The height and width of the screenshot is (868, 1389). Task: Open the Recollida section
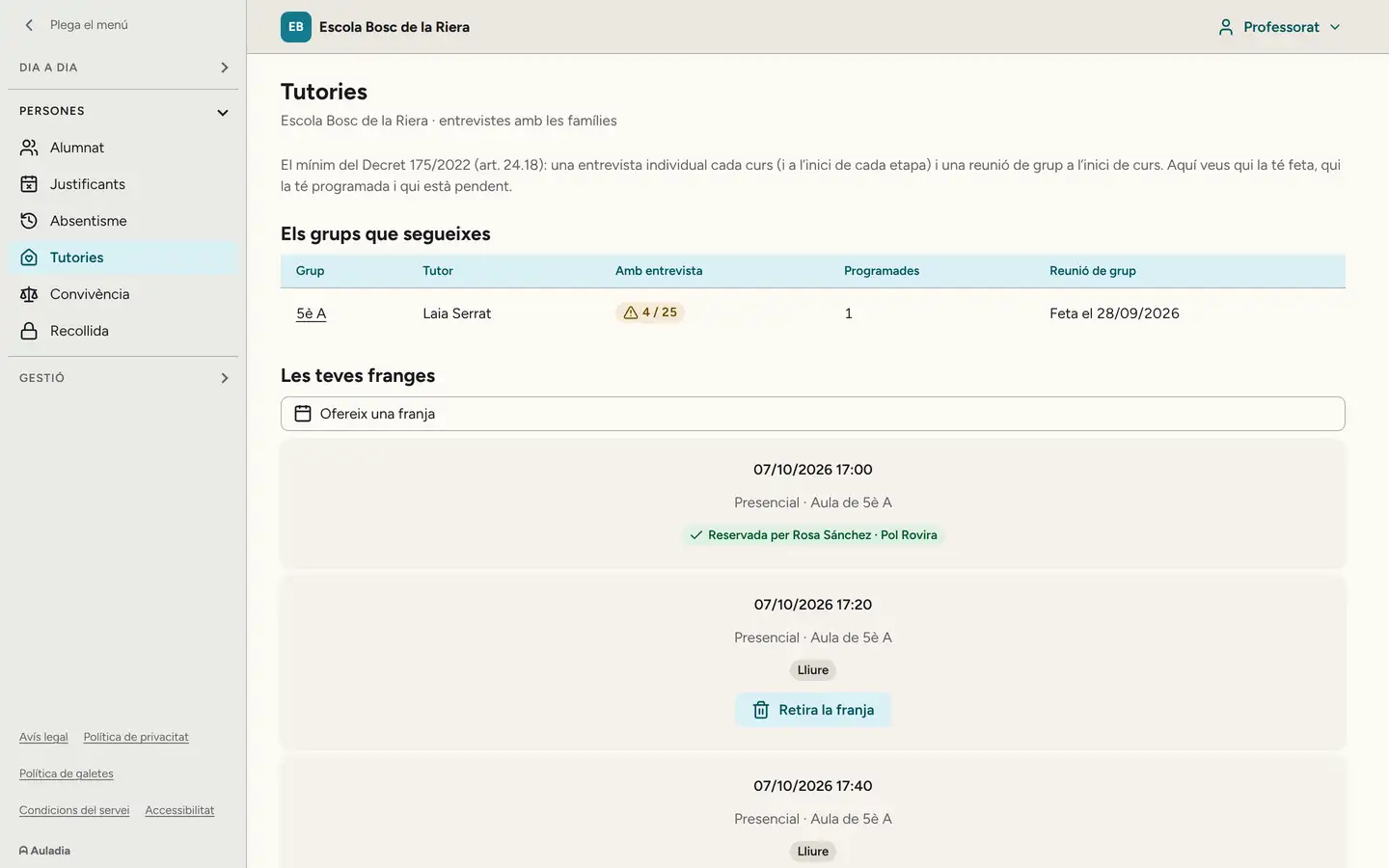tap(123, 331)
